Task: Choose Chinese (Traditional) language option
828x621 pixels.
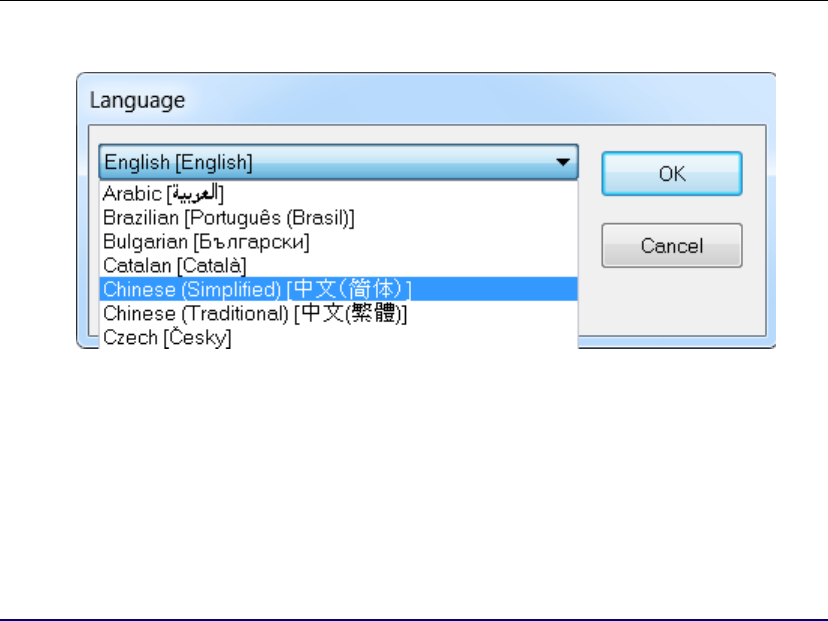Action: (255, 314)
